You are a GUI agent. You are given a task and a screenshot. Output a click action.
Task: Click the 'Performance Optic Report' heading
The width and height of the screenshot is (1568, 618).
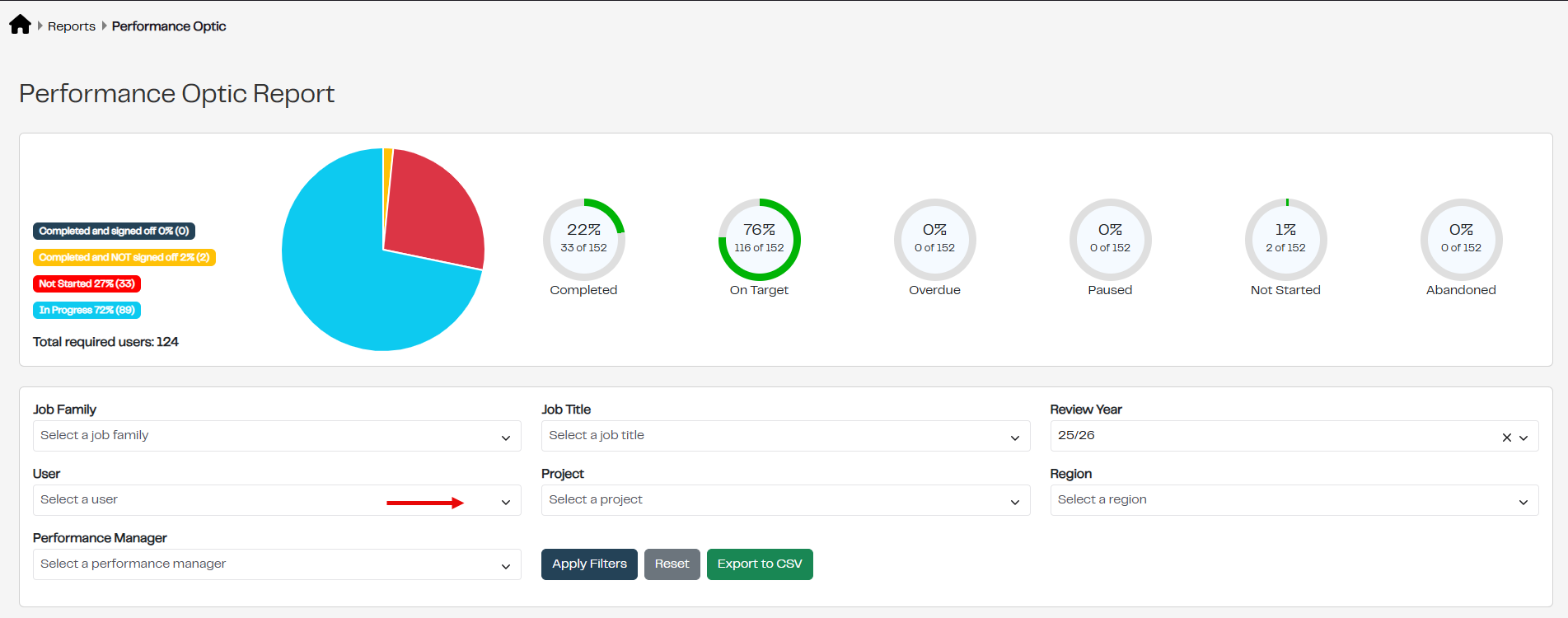point(176,94)
